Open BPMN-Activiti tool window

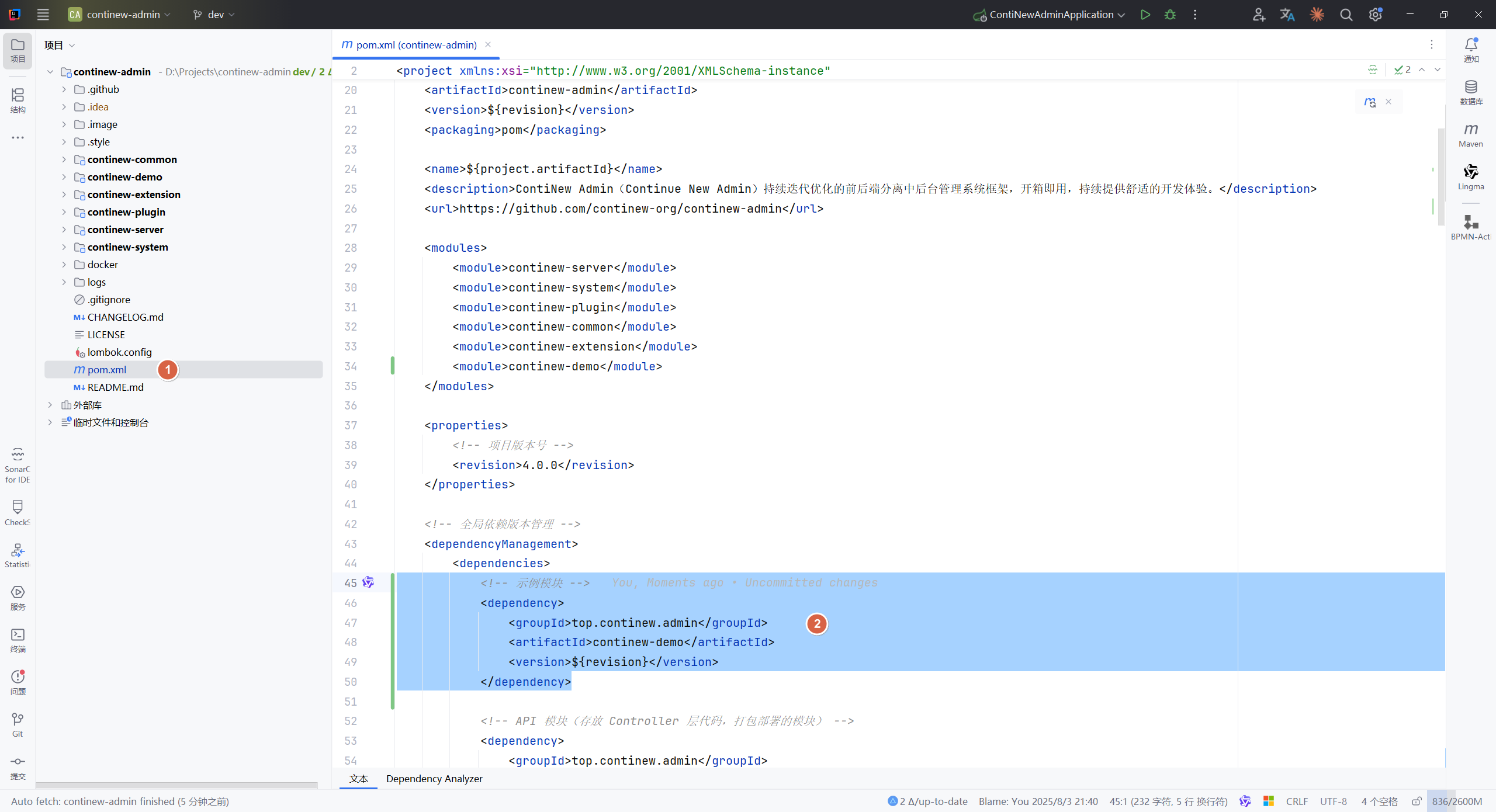coord(1471,227)
